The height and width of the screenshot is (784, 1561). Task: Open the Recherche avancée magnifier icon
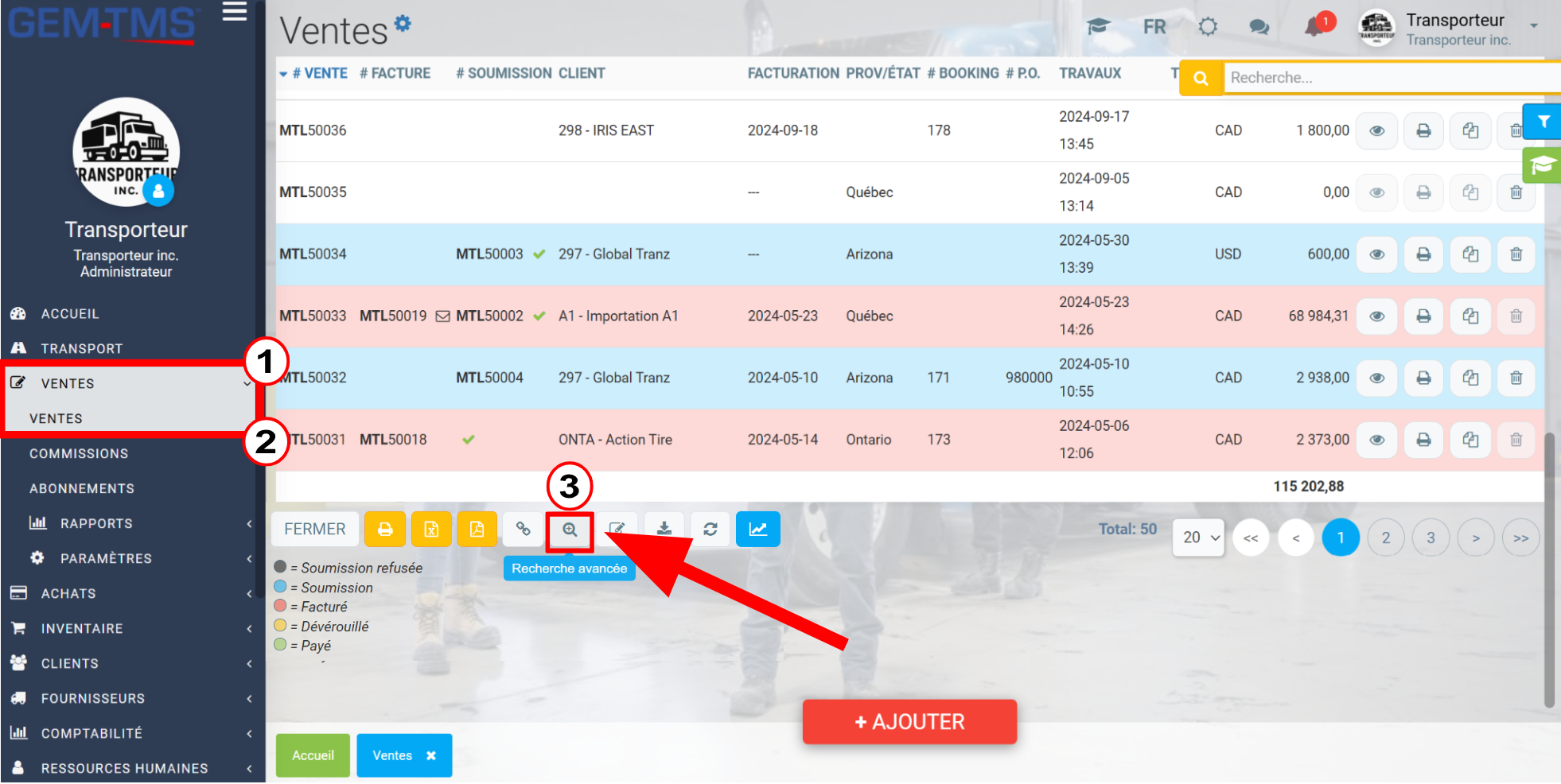570,530
